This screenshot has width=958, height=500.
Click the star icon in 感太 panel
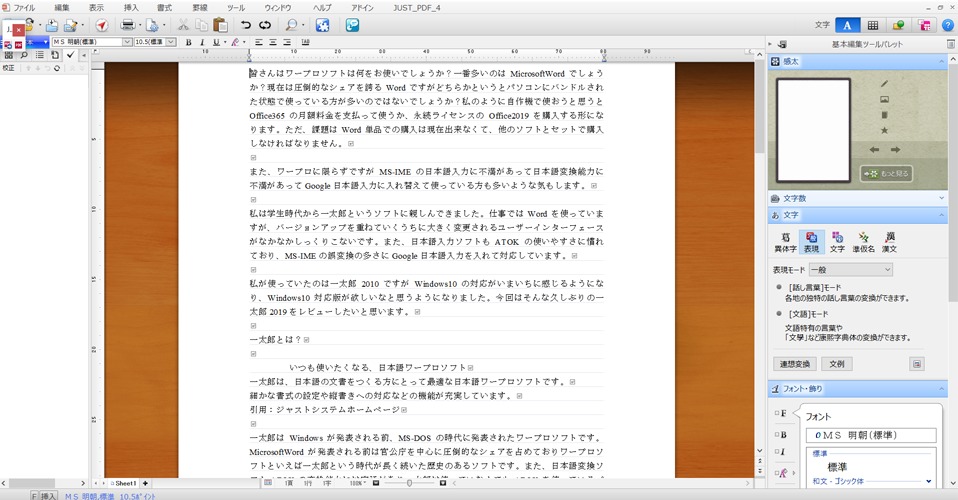pos(884,130)
